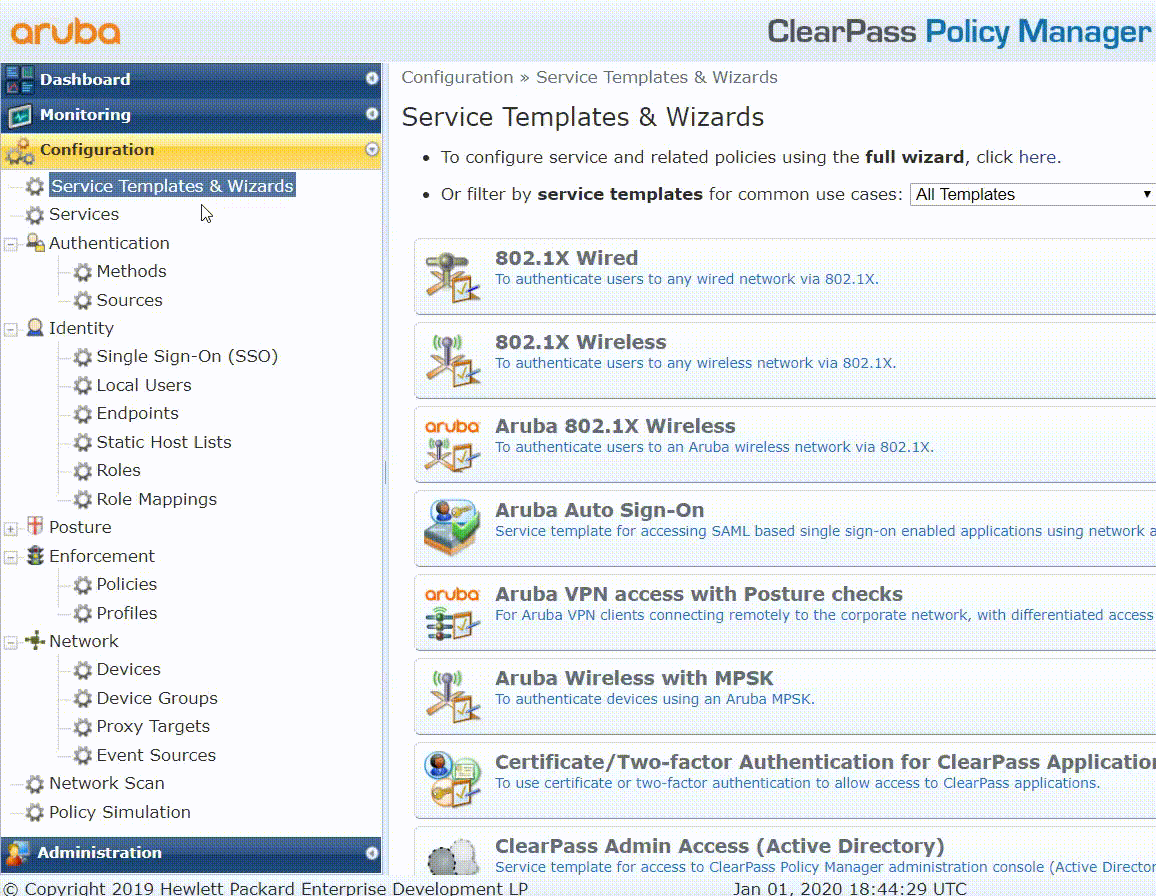
Task: Click the Dashboard panel icon
Action: 20,79
